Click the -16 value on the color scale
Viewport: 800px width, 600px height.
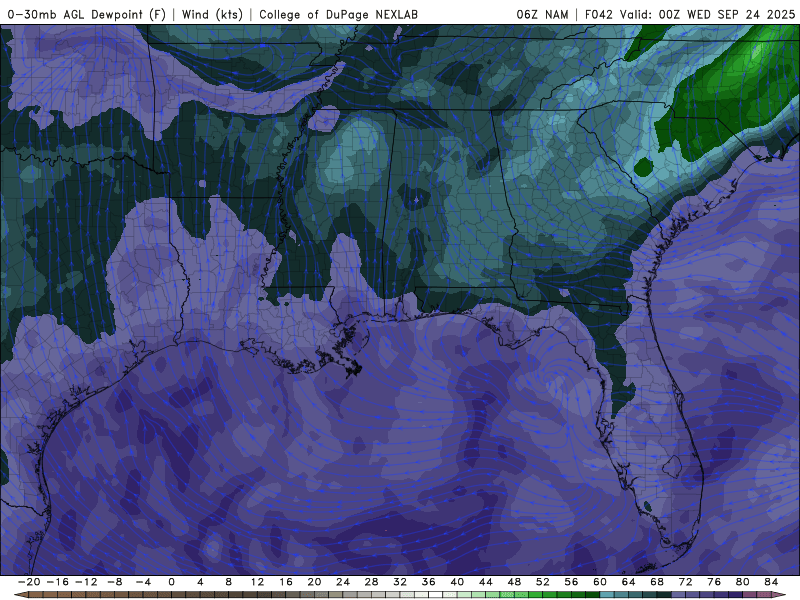pyautogui.click(x=57, y=582)
